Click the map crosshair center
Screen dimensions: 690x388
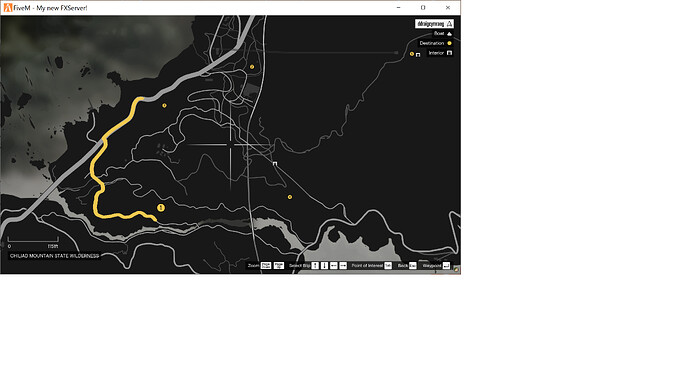(x=231, y=144)
